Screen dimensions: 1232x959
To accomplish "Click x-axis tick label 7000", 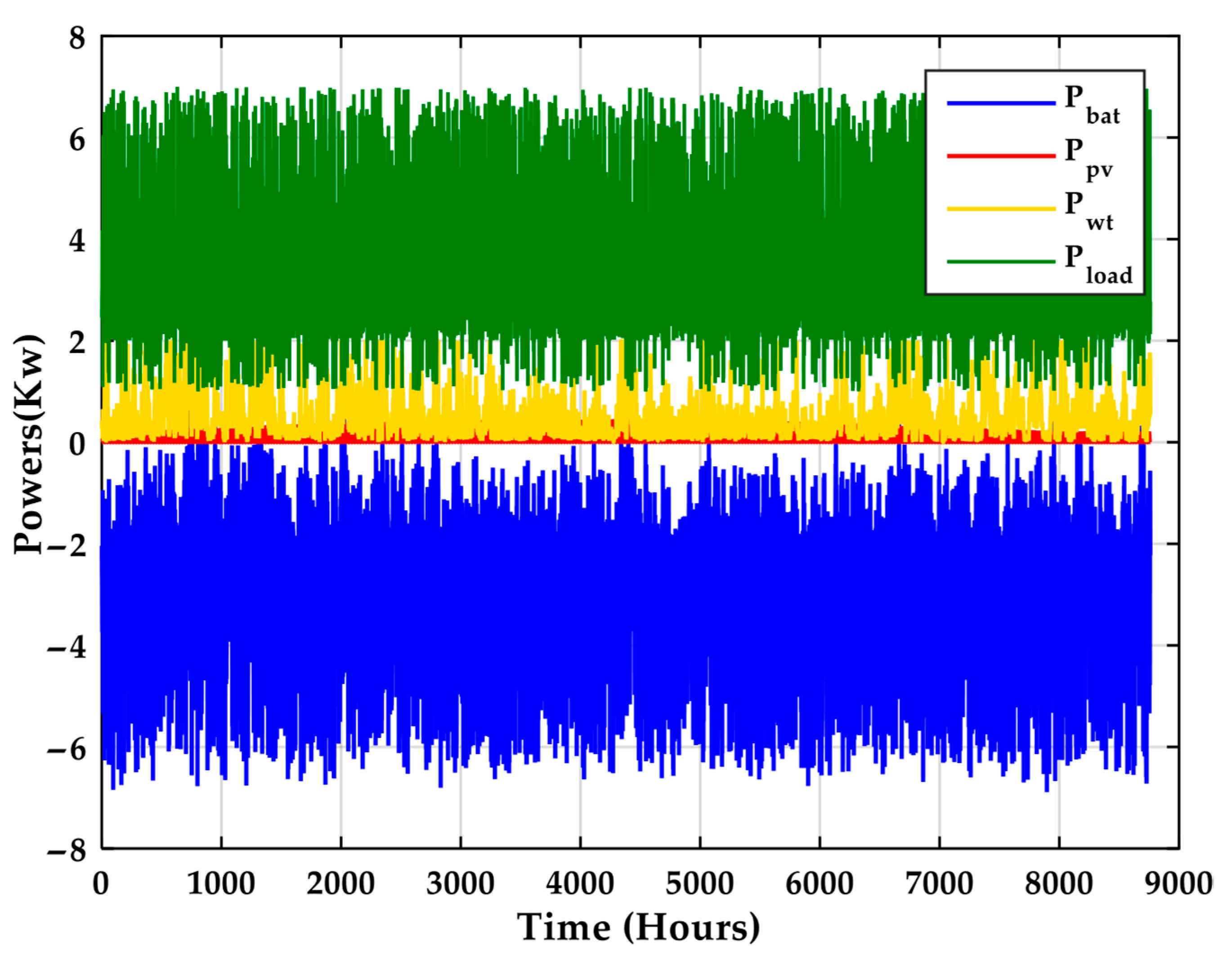I will (939, 883).
